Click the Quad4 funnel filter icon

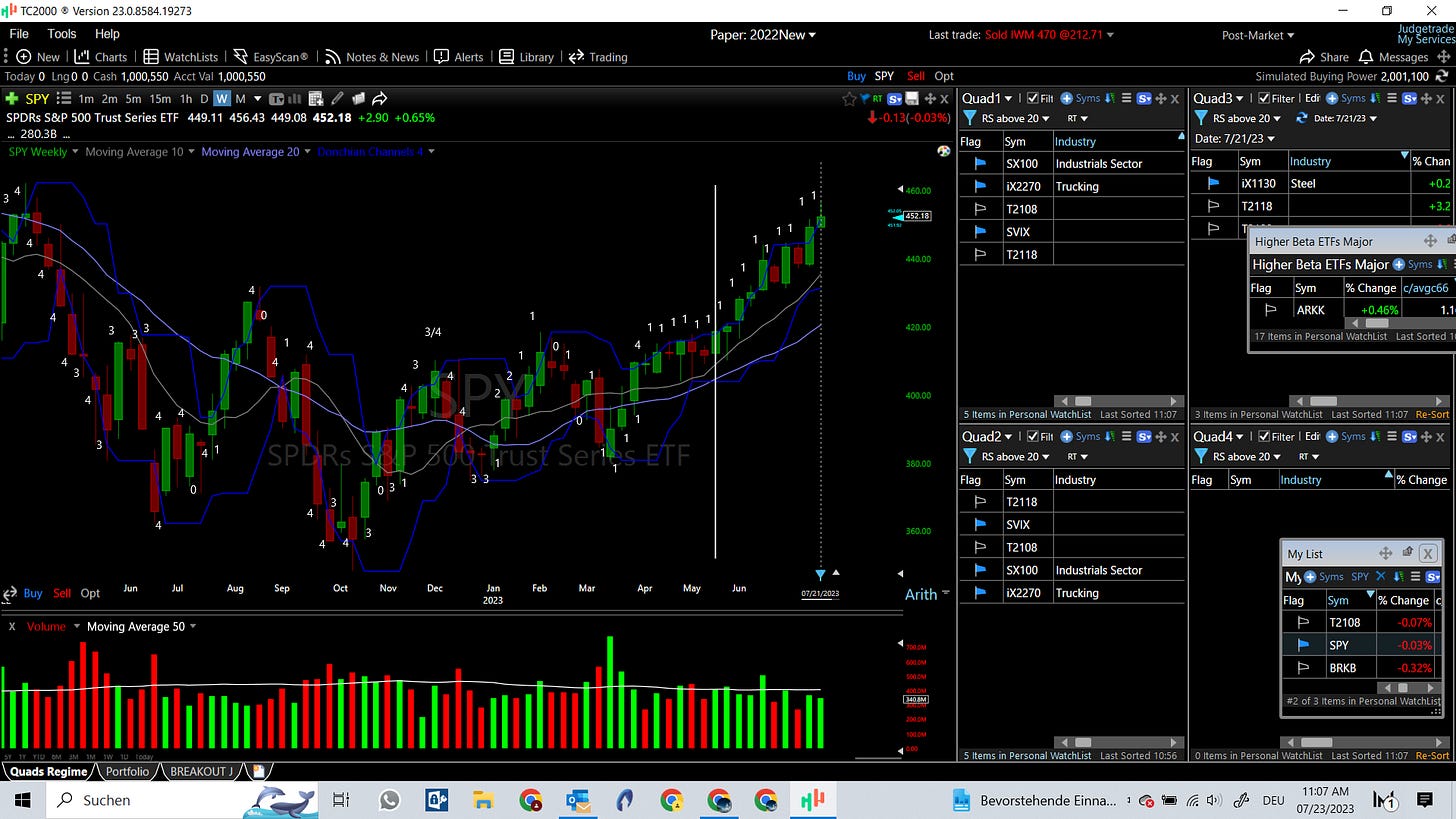[1201, 456]
